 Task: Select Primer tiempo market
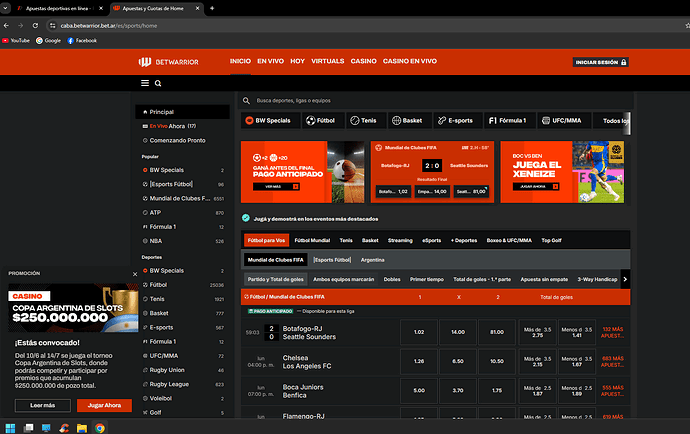click(426, 279)
